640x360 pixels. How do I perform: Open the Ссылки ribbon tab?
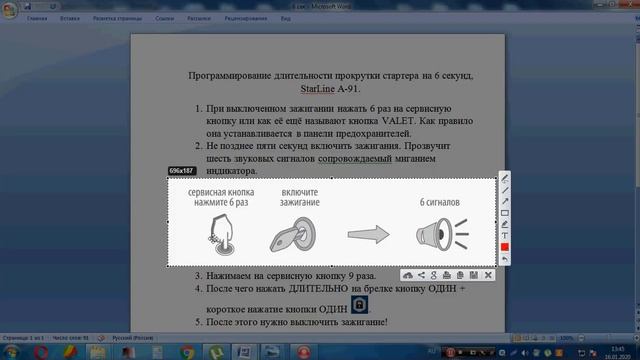(x=164, y=18)
